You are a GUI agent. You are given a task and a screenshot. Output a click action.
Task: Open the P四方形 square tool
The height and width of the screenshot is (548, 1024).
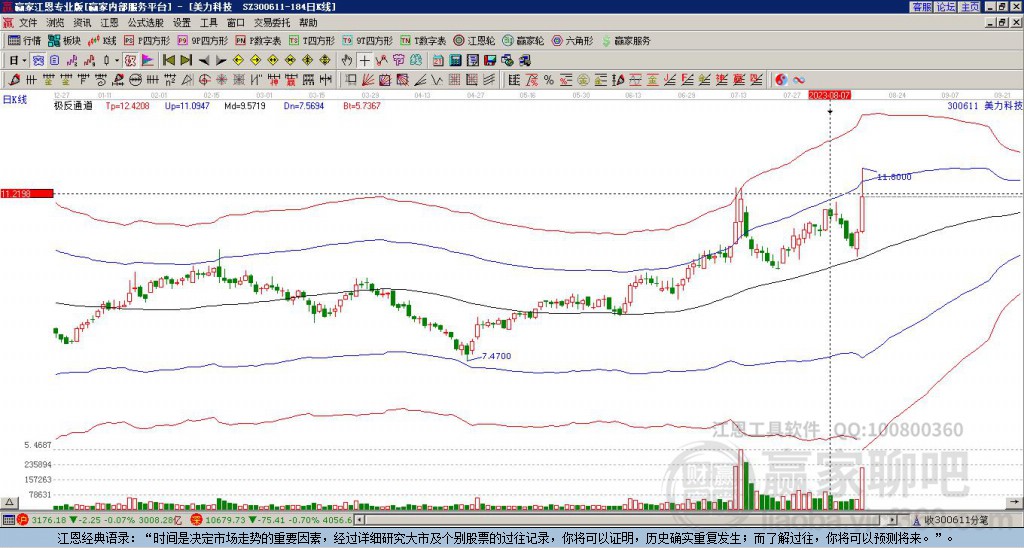click(148, 40)
